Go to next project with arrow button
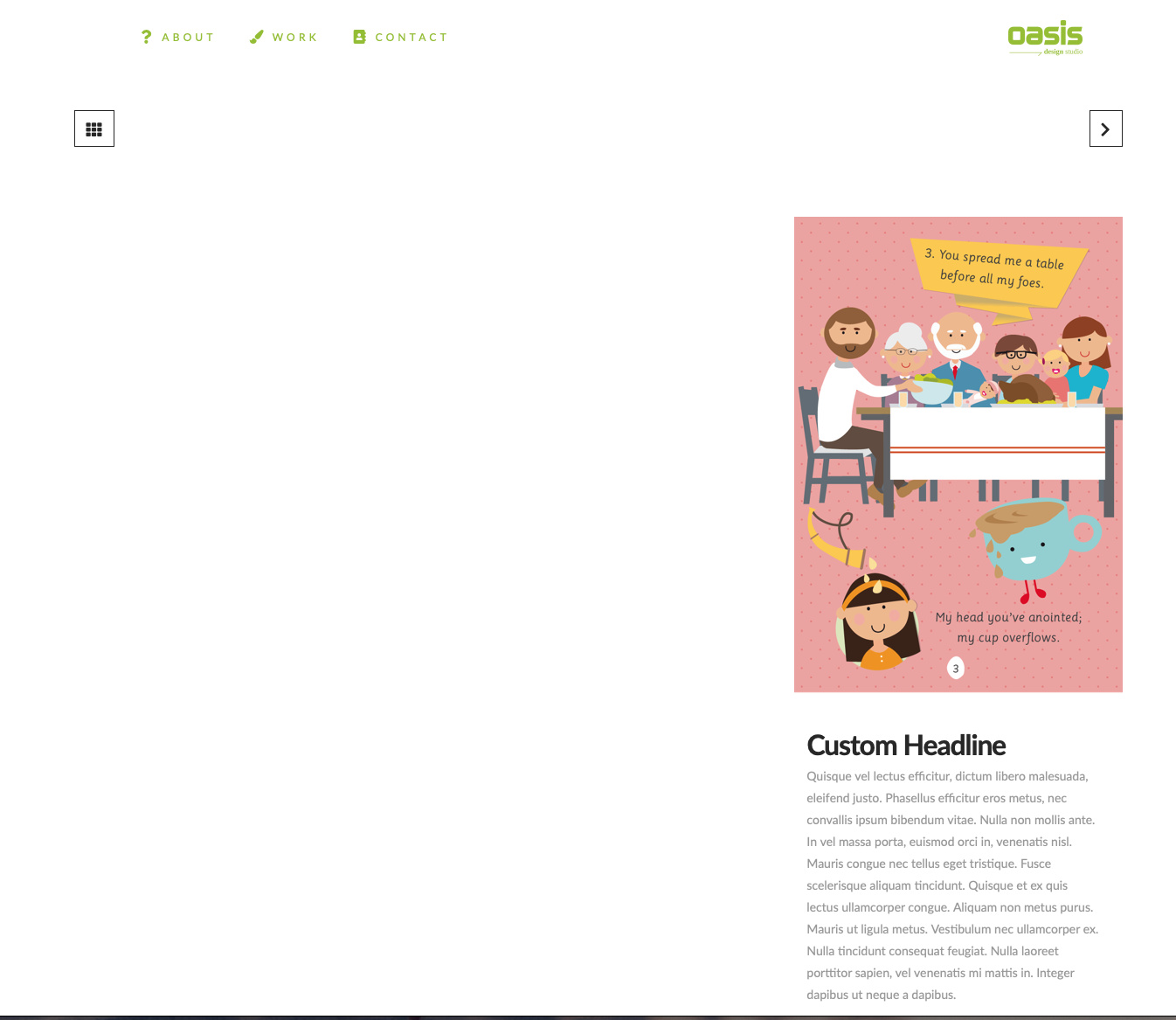This screenshot has height=1020, width=1176. 1105,128
